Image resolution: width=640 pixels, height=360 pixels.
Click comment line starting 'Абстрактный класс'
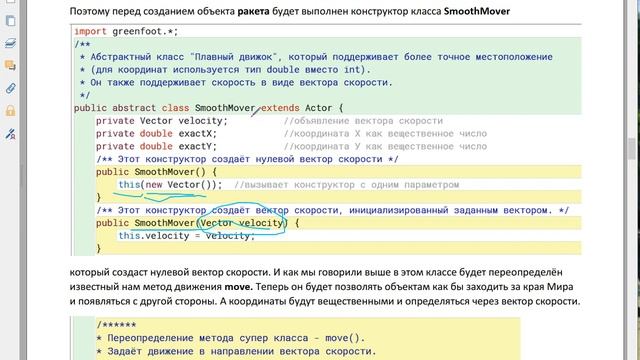(316, 57)
